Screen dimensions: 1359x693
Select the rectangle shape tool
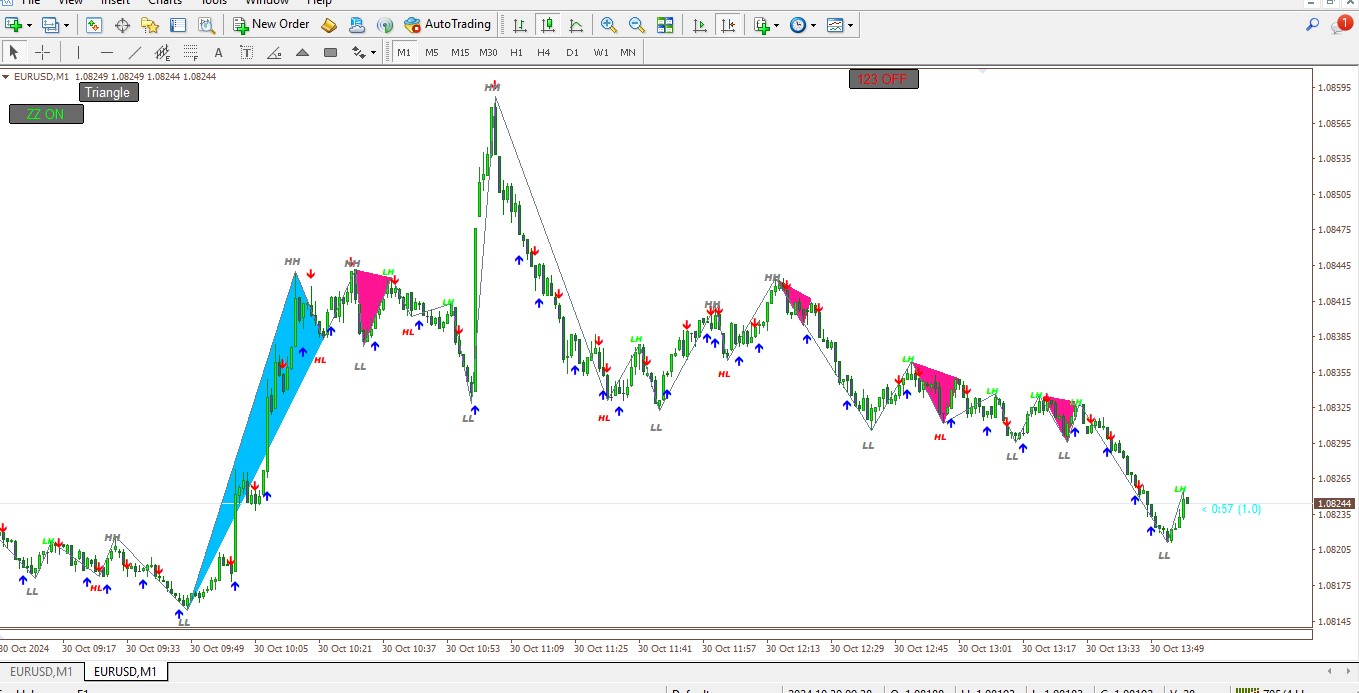coord(330,52)
